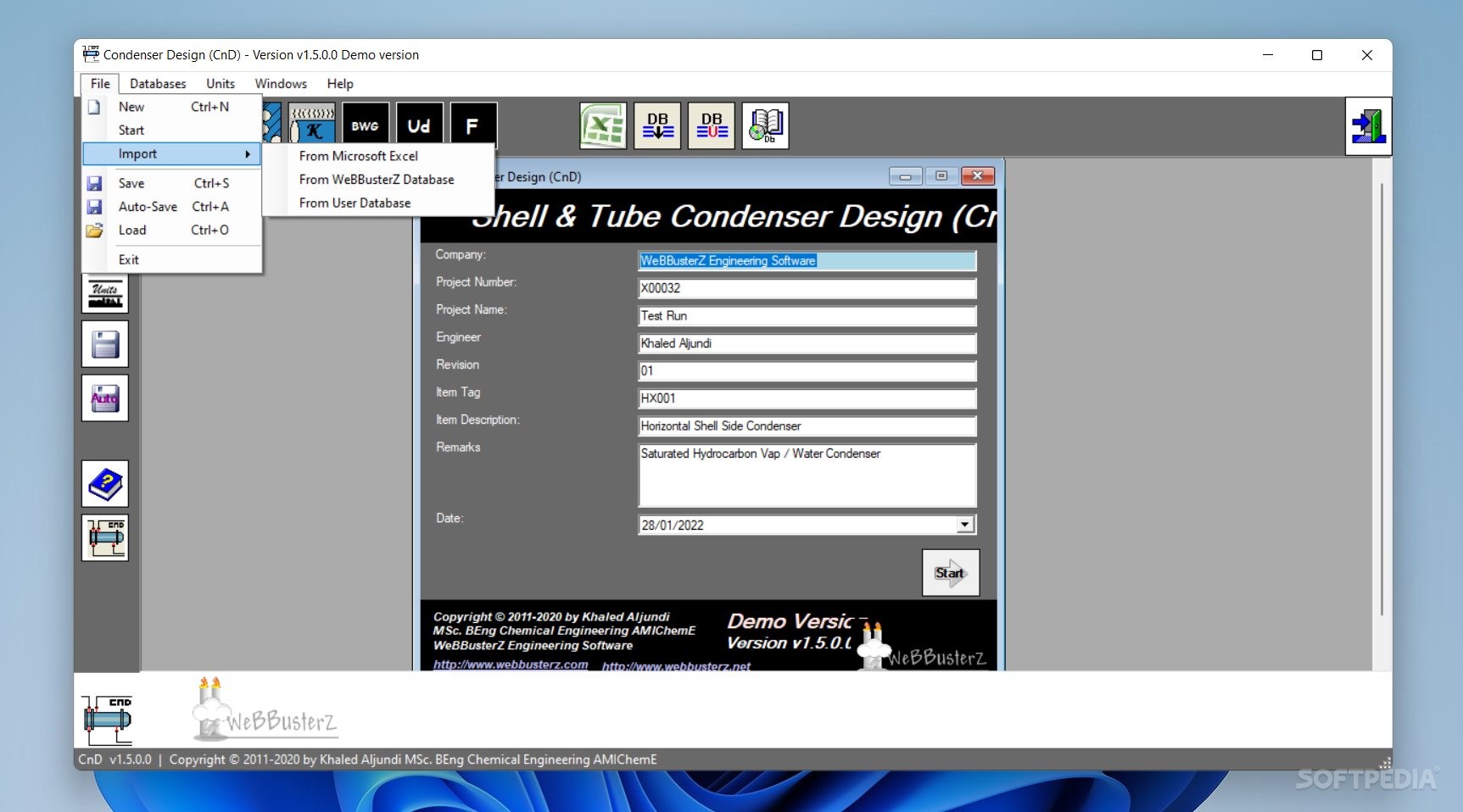Image resolution: width=1463 pixels, height=812 pixels.
Task: Open the Units sidebar icon
Action: (x=105, y=293)
